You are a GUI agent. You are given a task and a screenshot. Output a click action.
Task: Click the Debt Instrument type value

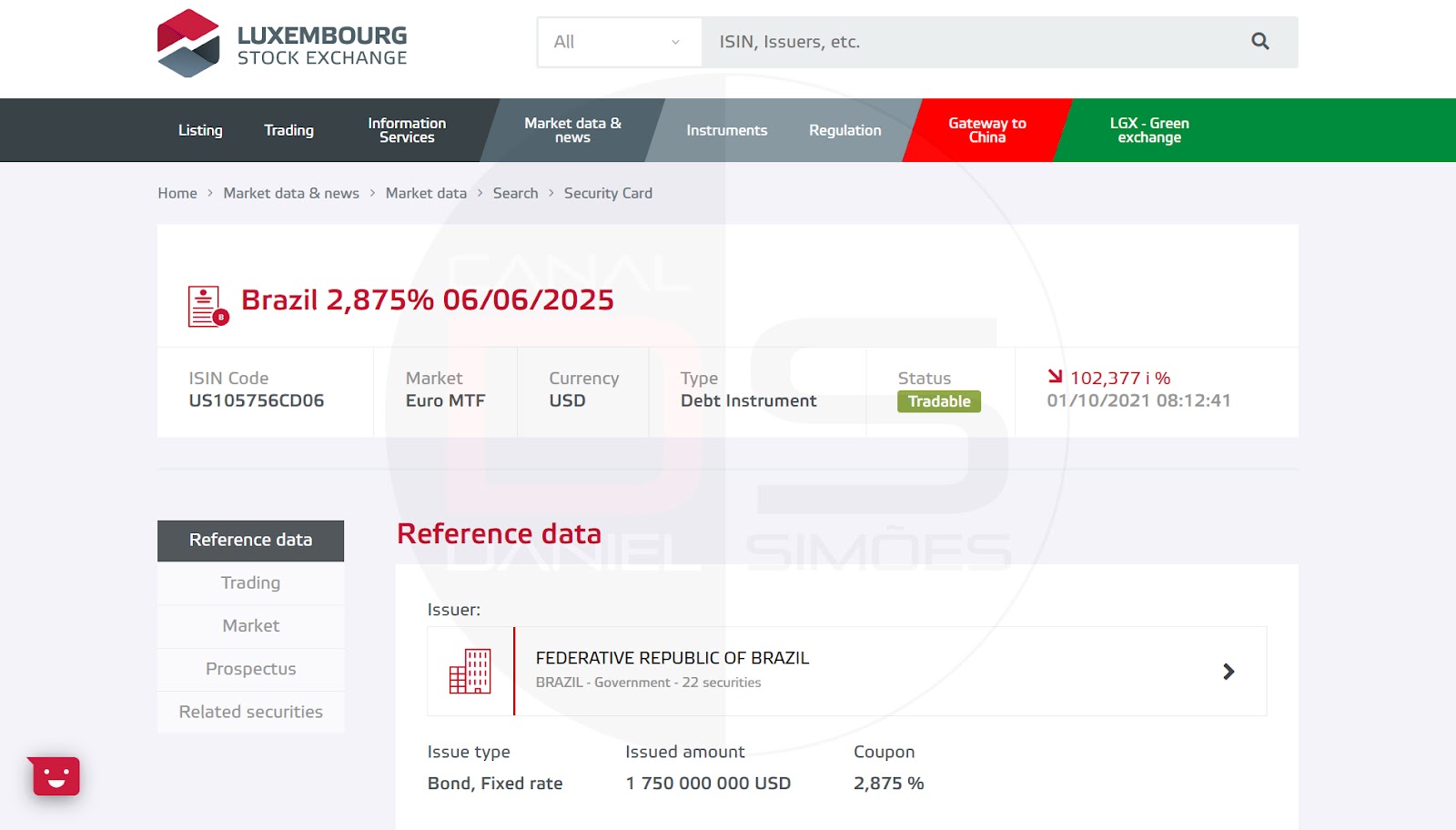coord(749,400)
